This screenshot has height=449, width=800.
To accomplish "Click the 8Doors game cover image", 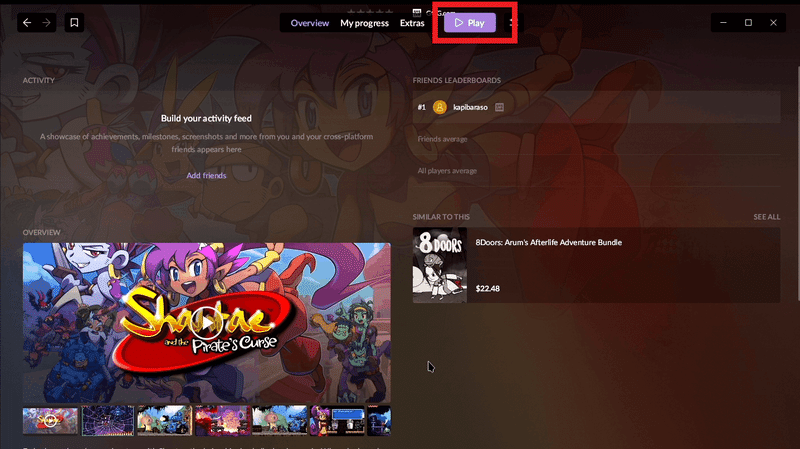I will 440,265.
